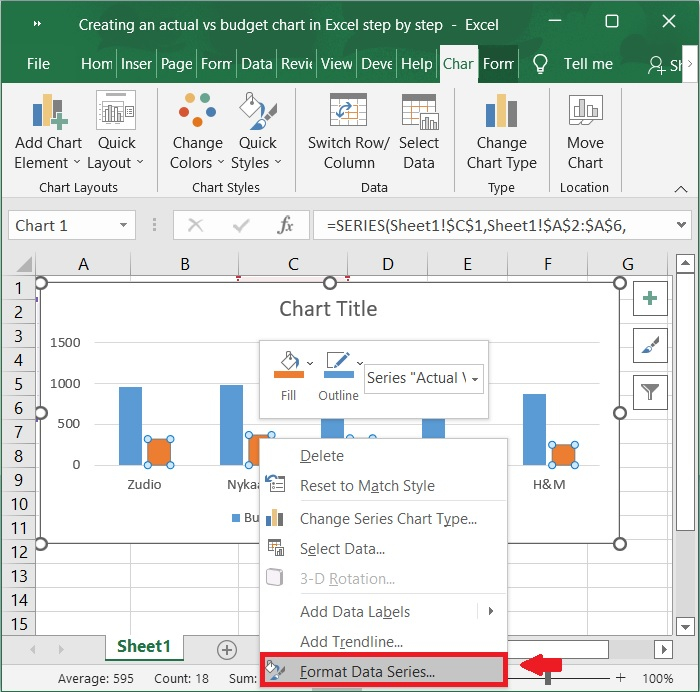
Task: Switch to the Insert ribbon tab
Action: (136, 64)
